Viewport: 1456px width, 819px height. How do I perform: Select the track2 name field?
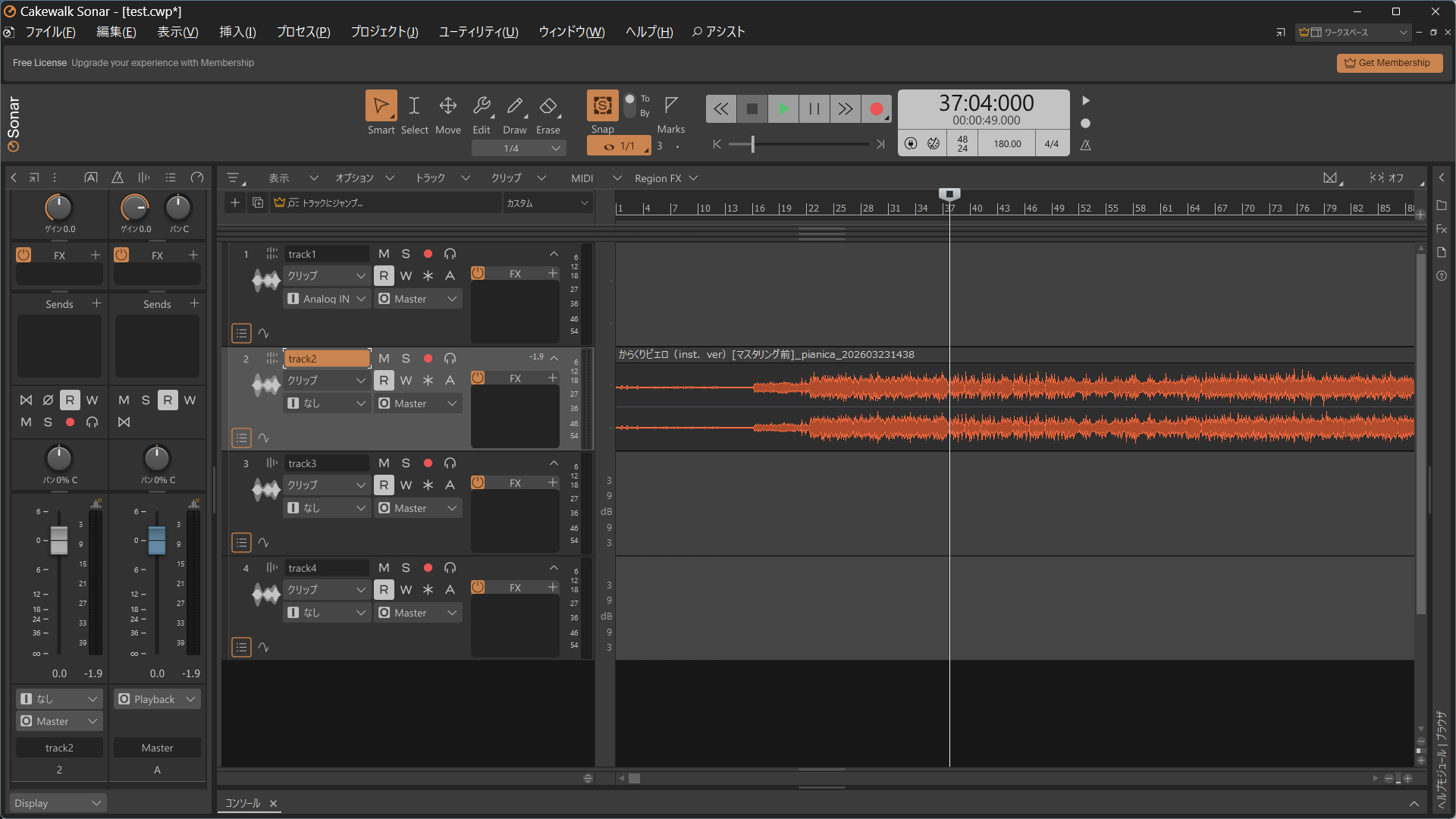click(x=327, y=359)
